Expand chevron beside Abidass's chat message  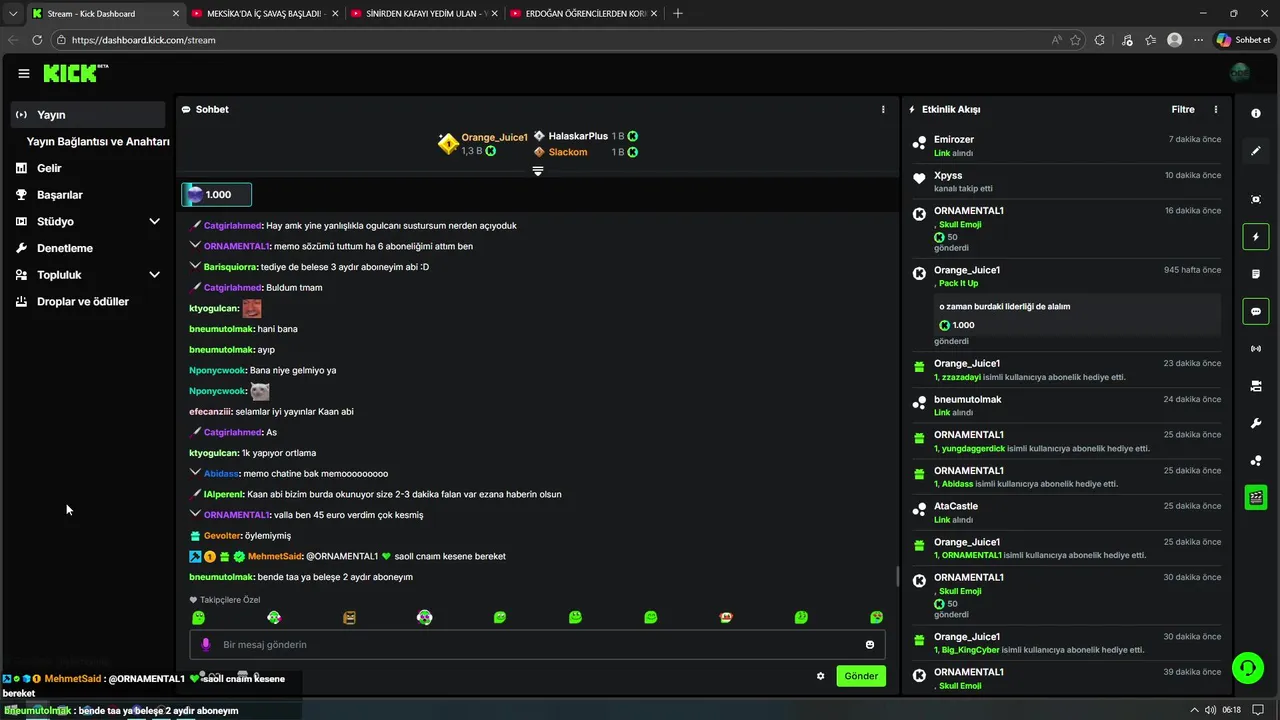pos(195,472)
